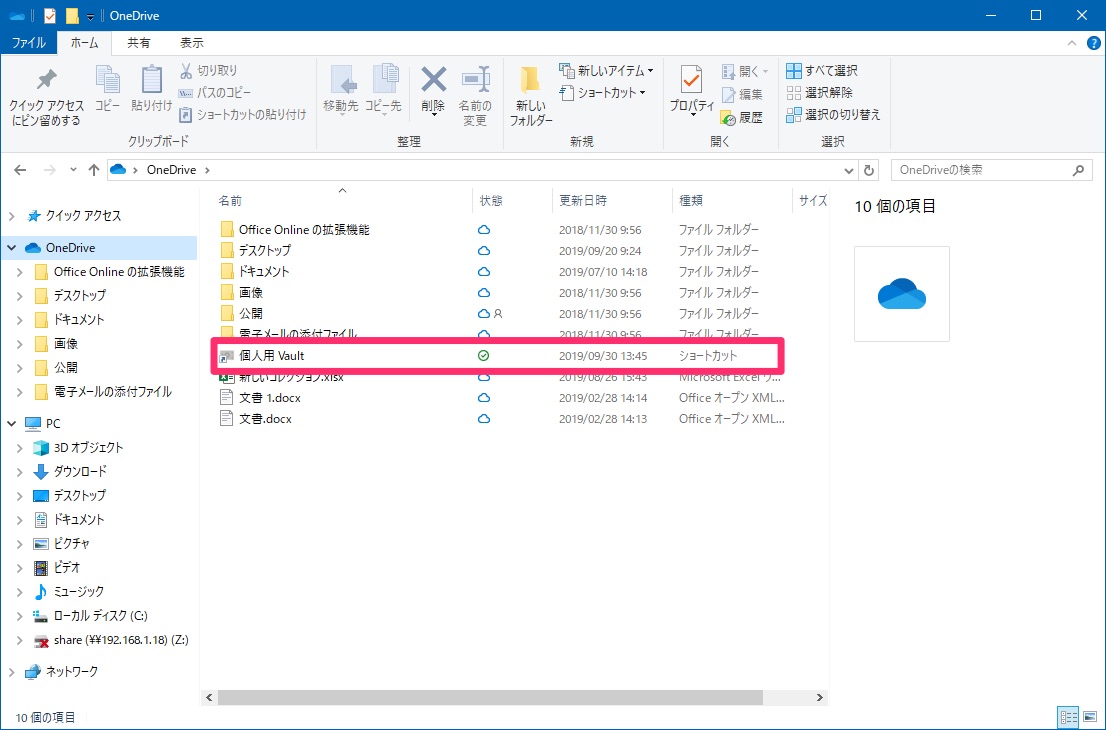The image size is (1106, 730).
Task: Select the share (Z:) network drive
Action: 121,640
